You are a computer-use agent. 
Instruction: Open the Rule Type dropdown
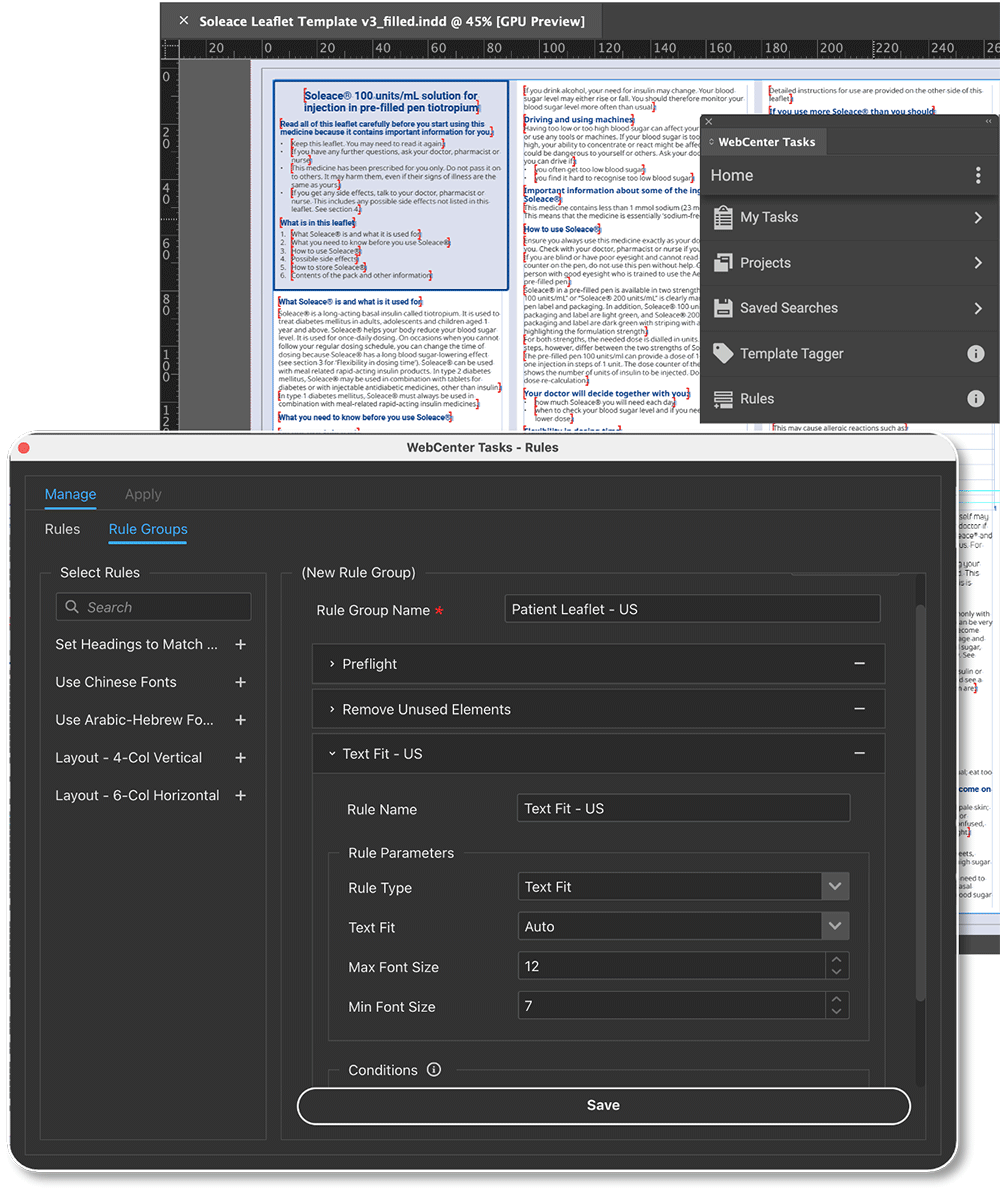[834, 887]
